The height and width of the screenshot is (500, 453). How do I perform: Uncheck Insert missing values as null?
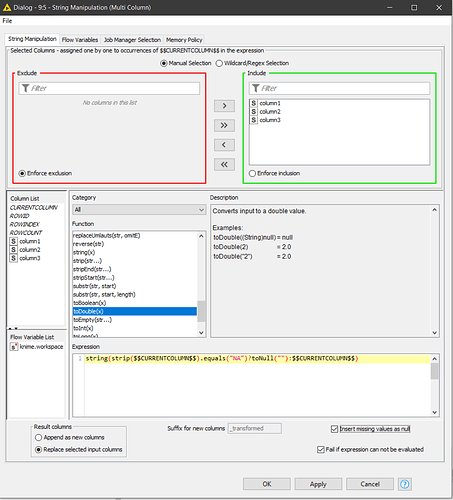(334, 429)
